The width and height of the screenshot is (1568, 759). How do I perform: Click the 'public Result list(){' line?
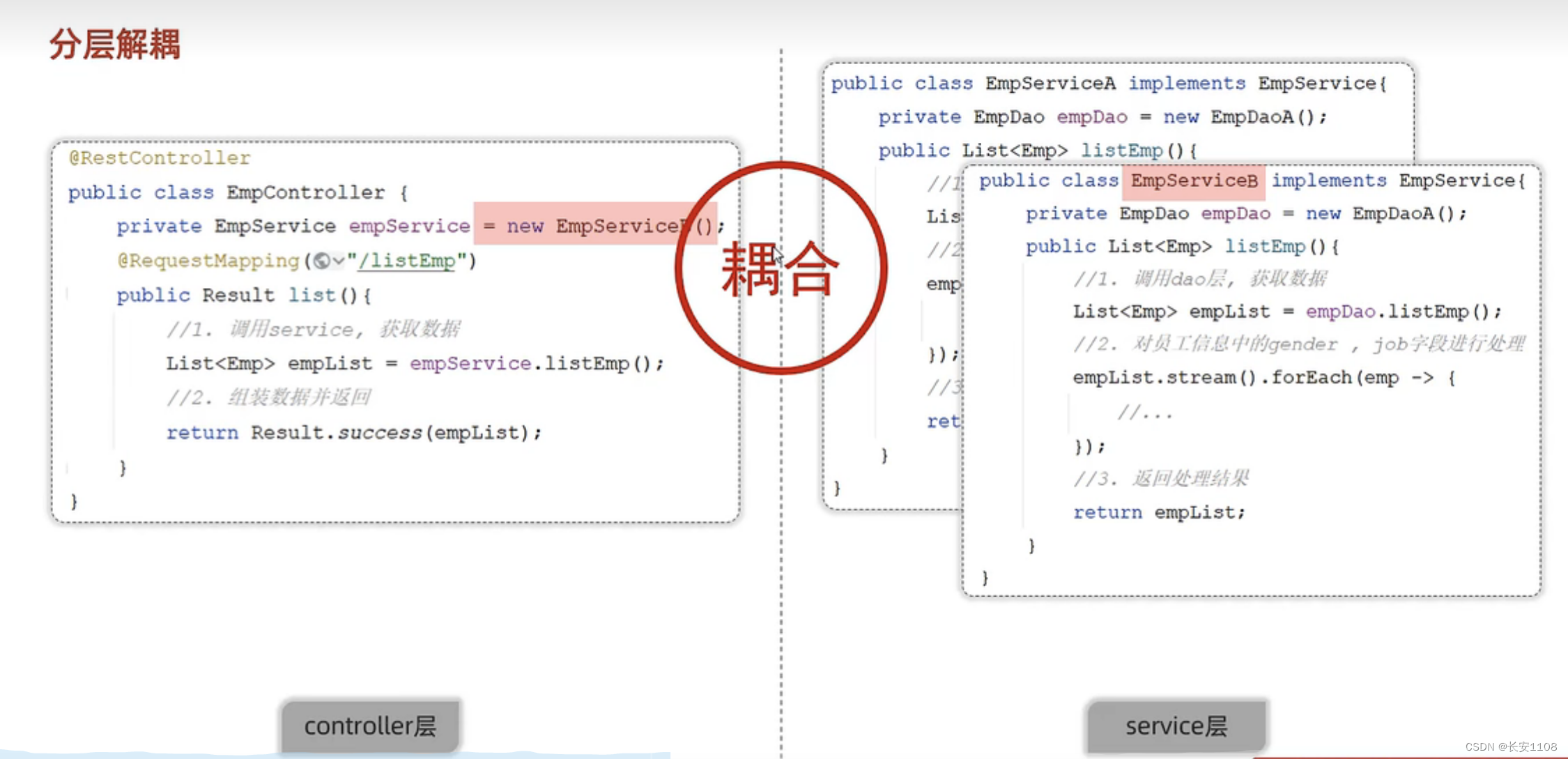point(244,296)
